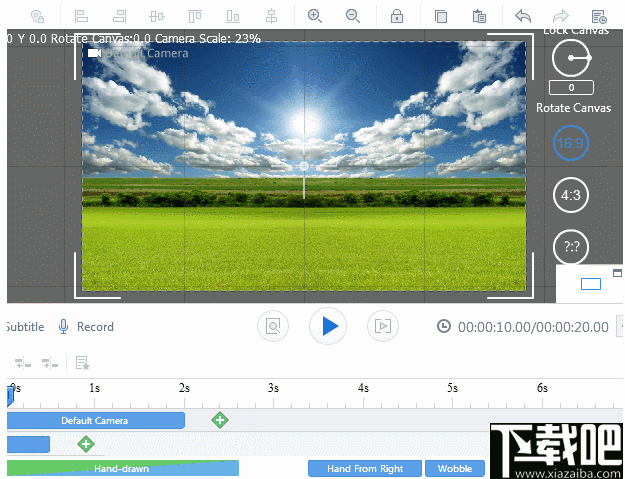Viewport: 625px width, 479px height.
Task: Click the blue rectangle in minimap
Action: tap(591, 284)
